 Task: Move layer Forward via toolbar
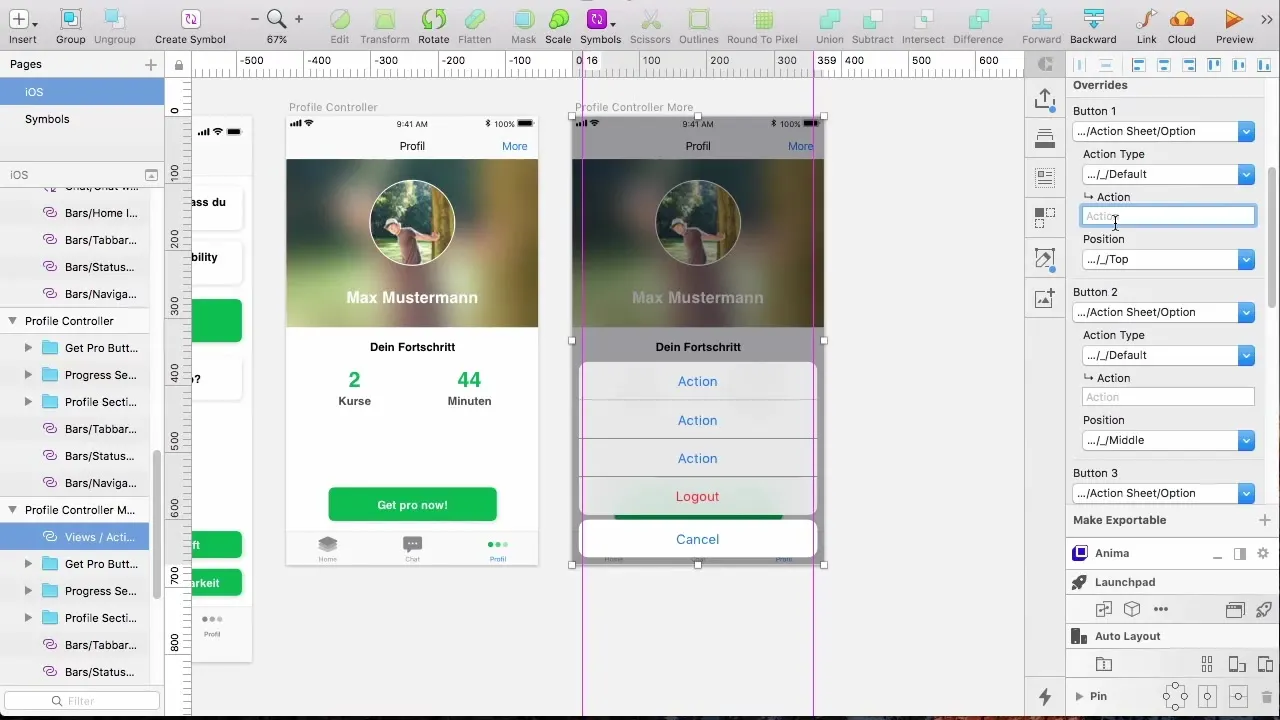pos(1042,19)
